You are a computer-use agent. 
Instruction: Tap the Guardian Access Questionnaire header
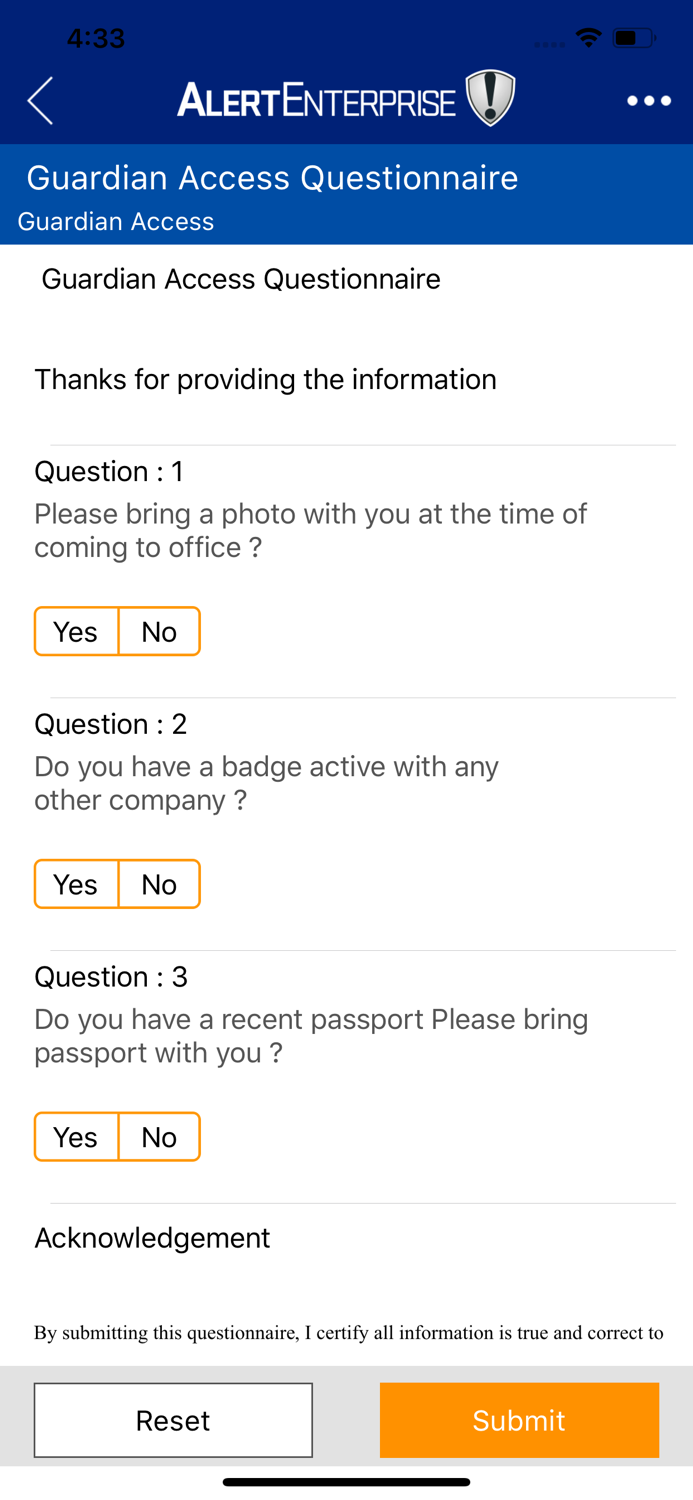point(273,178)
